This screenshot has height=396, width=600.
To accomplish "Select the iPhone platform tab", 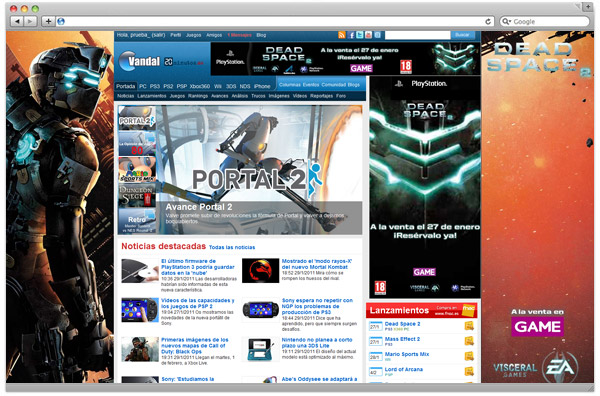I will 262,86.
